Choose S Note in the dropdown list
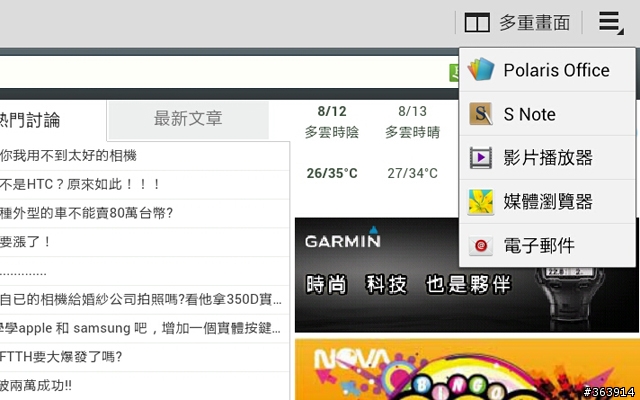This screenshot has height=400, width=640. click(547, 114)
